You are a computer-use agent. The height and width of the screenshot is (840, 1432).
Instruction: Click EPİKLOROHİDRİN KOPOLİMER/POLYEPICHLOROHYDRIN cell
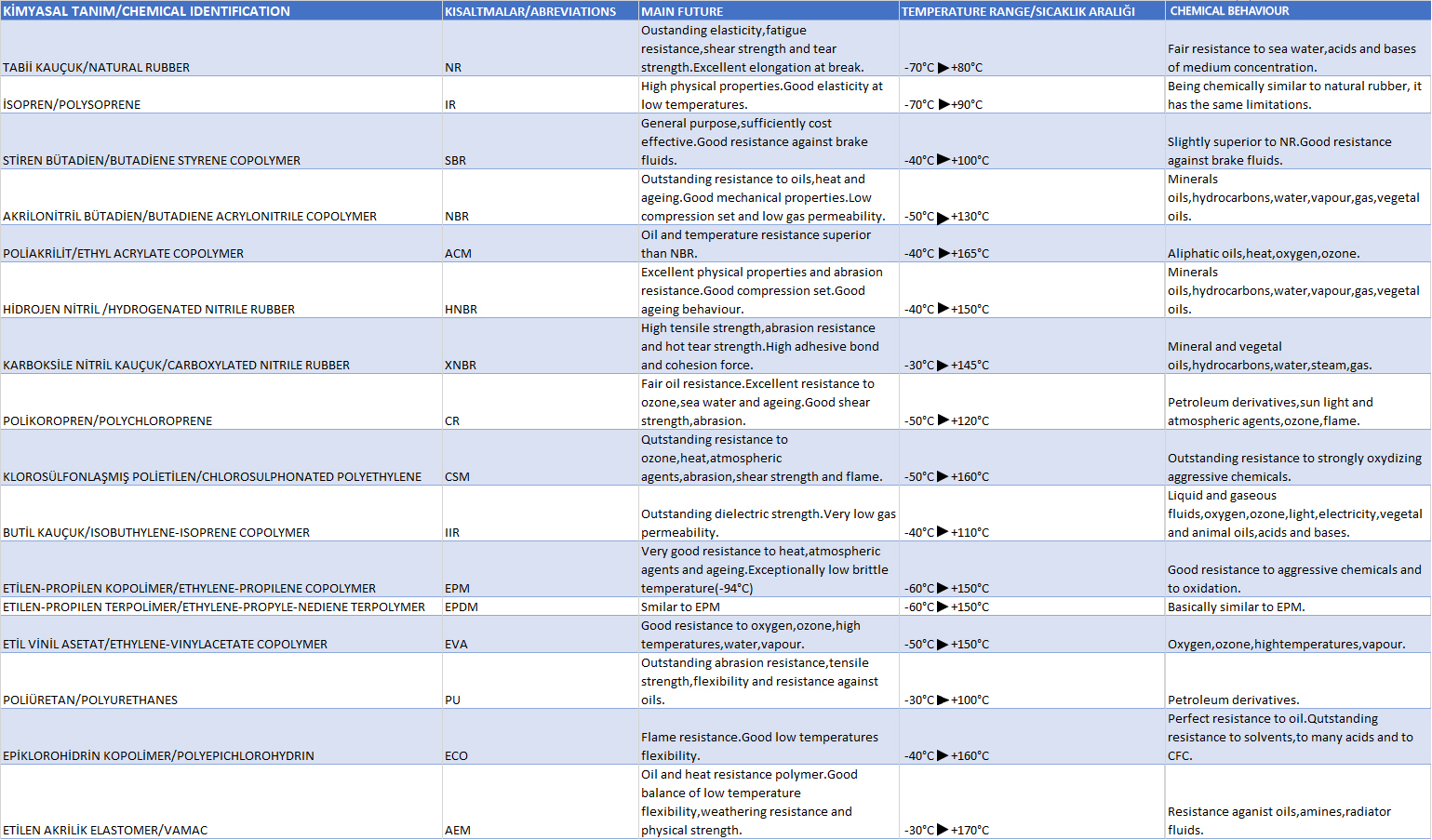221,737
